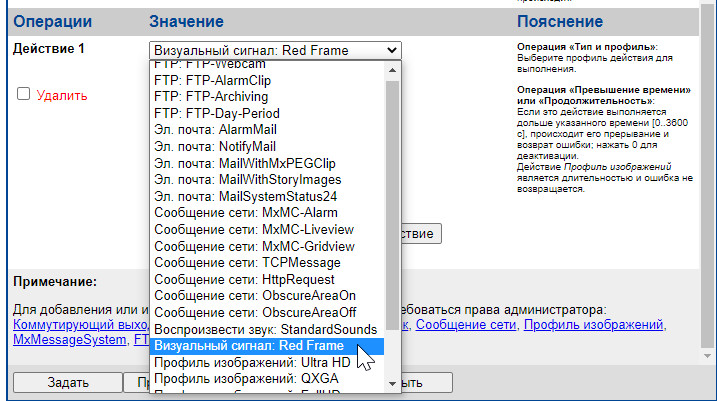Click the Задать button
This screenshot has height=401, width=717.
coord(68,382)
